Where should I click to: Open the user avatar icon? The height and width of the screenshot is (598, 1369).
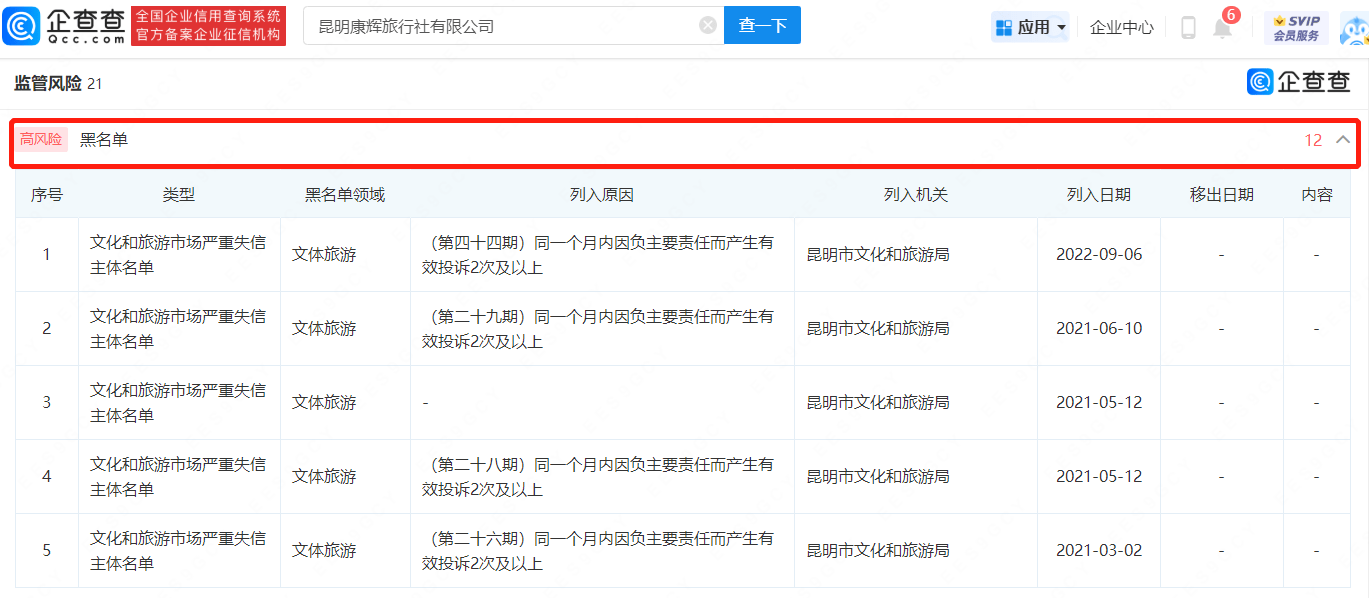click(1353, 29)
